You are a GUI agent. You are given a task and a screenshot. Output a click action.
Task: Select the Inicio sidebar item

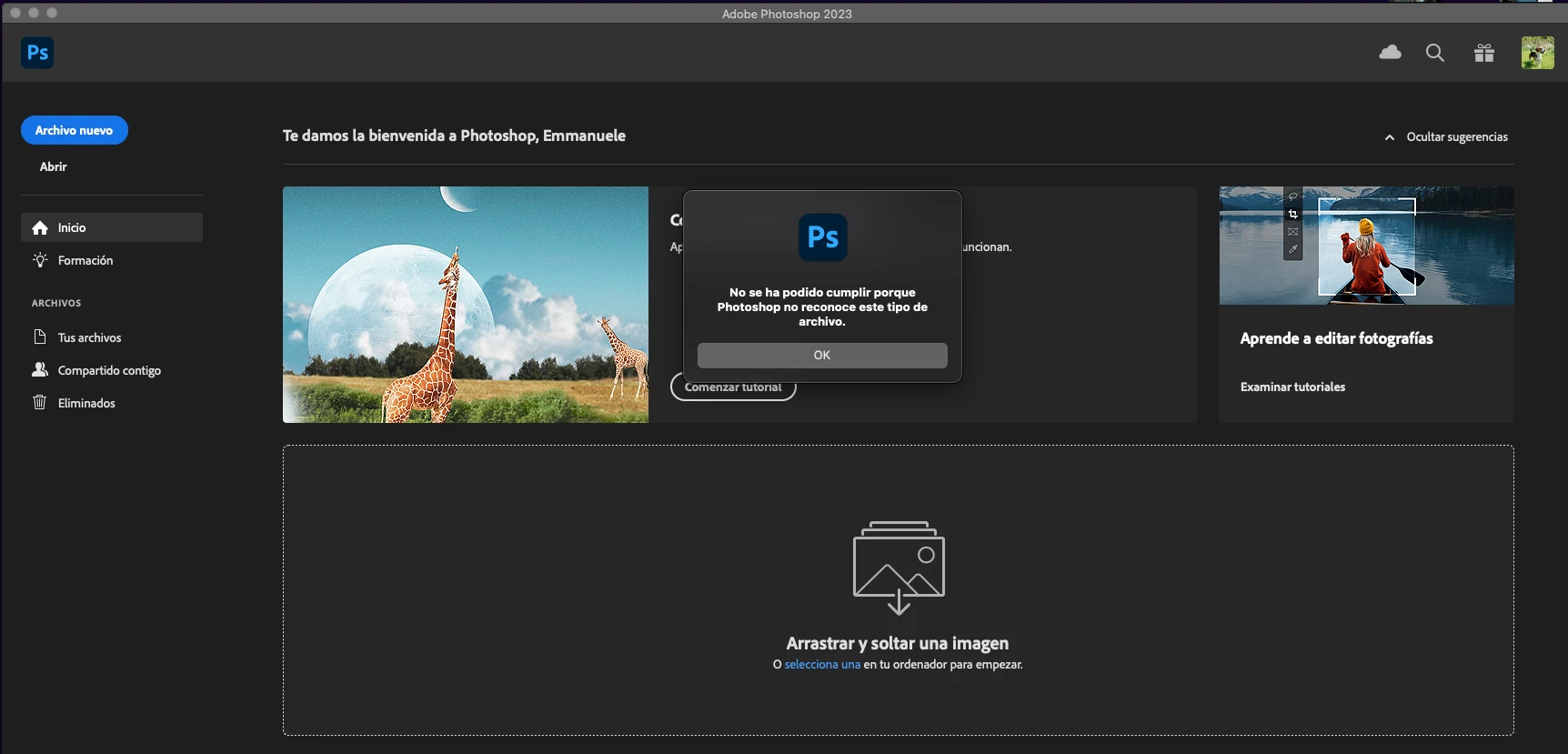112,227
